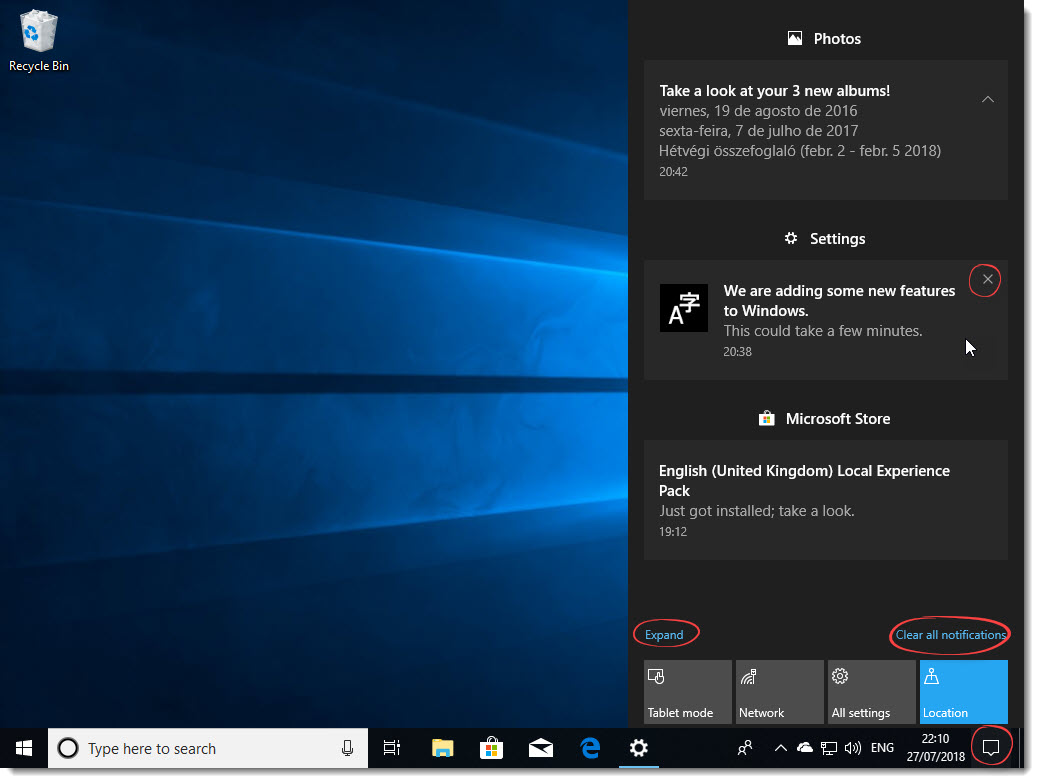Toggle the Network quick action tile

tap(779, 691)
